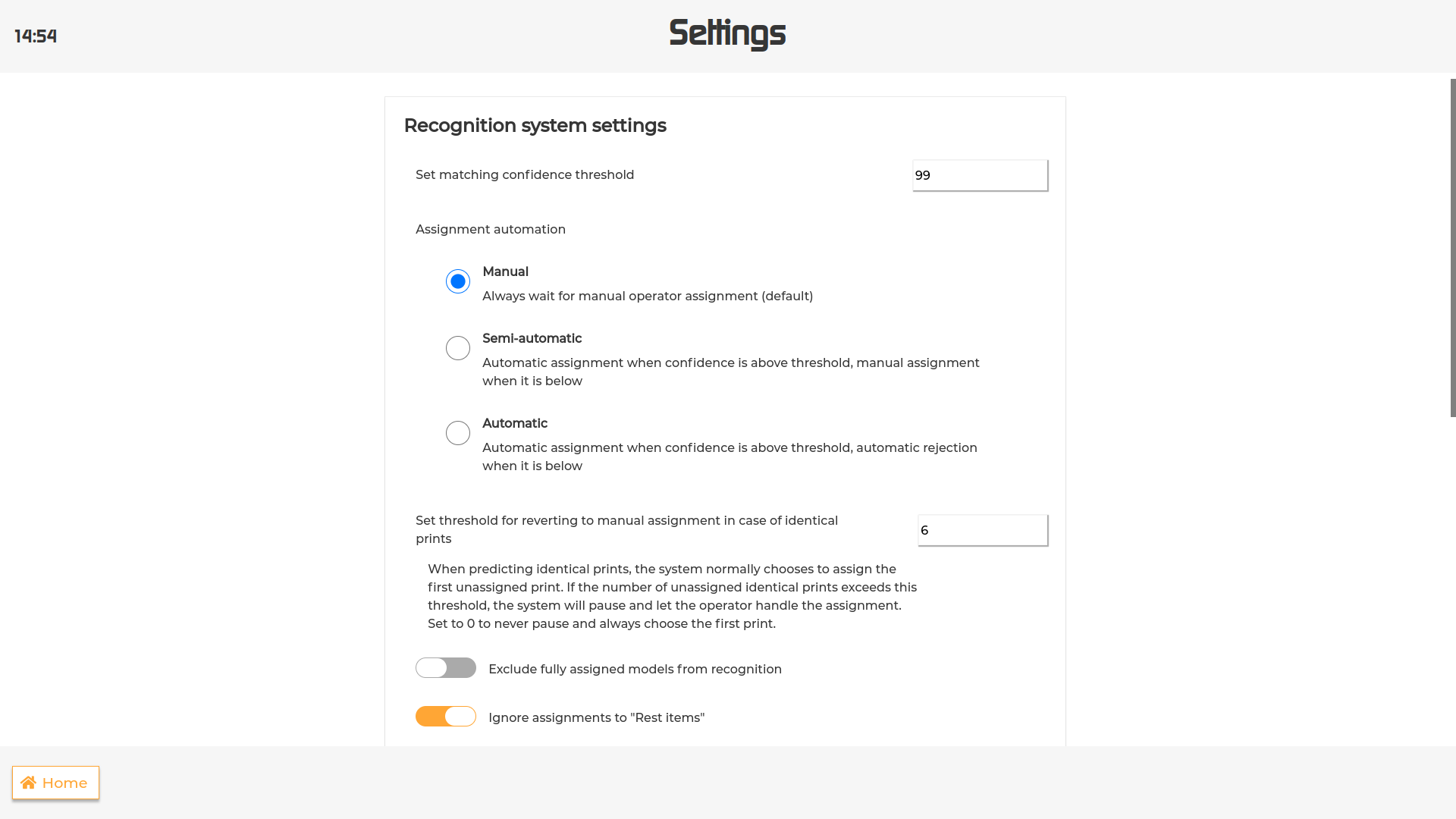This screenshot has width=1456, height=819.
Task: Enable "Exclude fully assigned models from recognition"
Action: click(x=446, y=668)
